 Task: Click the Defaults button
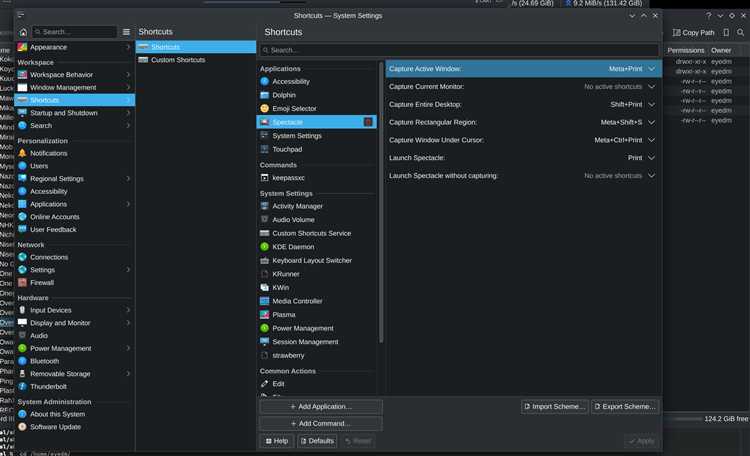(317, 441)
